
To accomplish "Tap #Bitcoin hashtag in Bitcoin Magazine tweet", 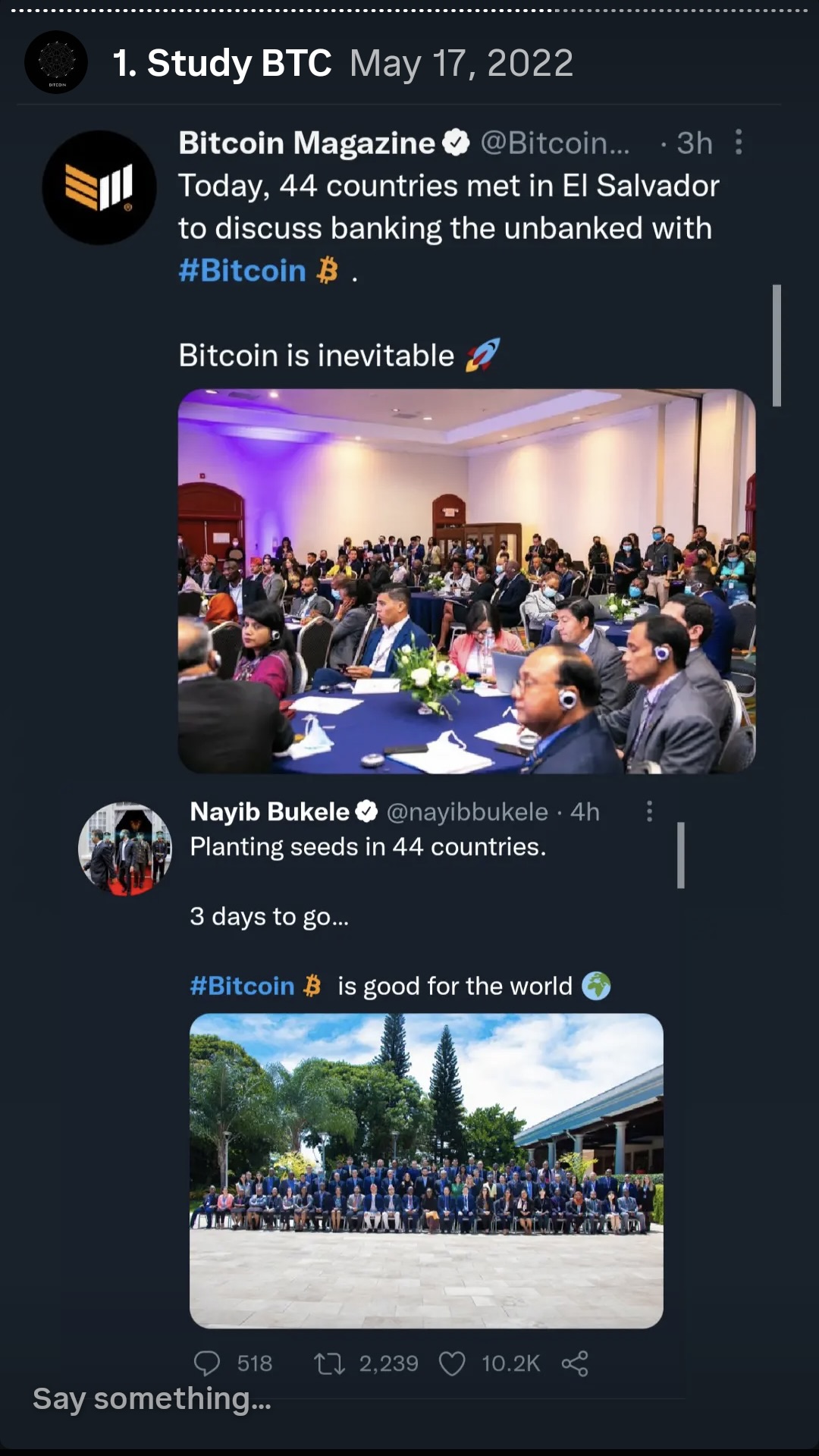I will click(x=242, y=271).
